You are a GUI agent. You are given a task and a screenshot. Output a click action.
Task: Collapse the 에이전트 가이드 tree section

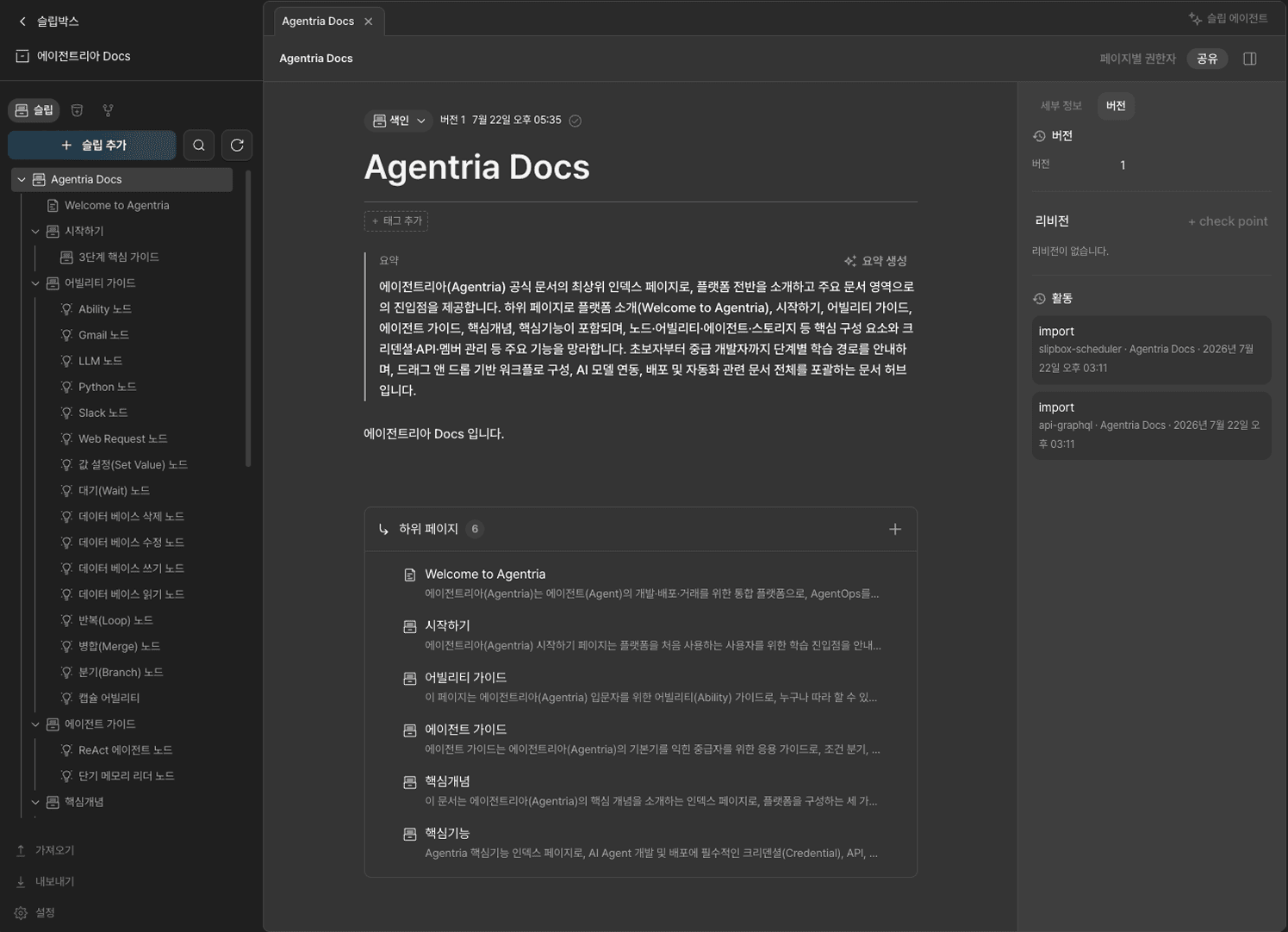[x=35, y=724]
